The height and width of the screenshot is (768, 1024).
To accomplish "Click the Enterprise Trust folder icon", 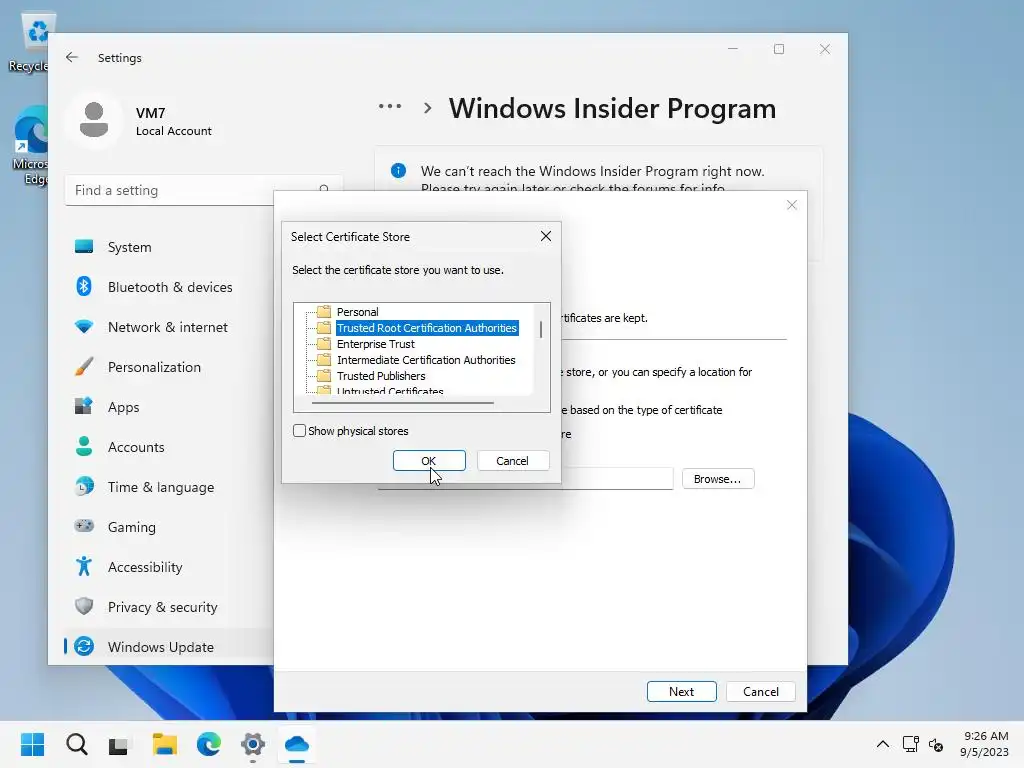I will 324,344.
